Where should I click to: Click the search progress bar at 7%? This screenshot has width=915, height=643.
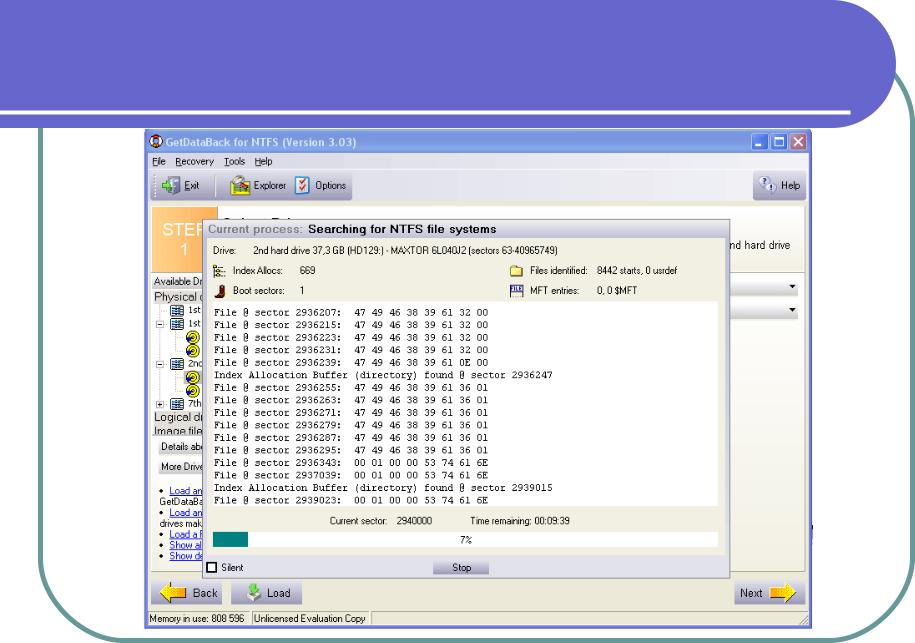pyautogui.click(x=465, y=540)
